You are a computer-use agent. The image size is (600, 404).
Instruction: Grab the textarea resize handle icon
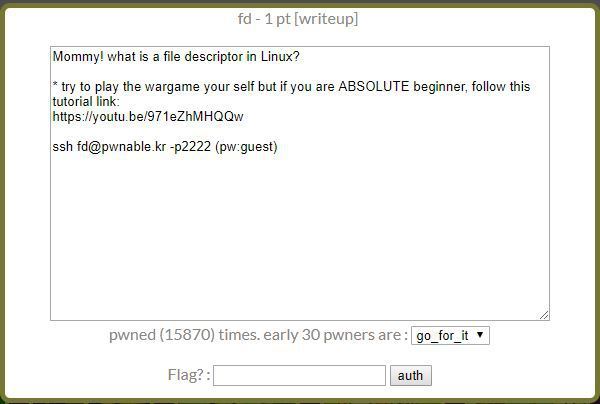pos(544,315)
